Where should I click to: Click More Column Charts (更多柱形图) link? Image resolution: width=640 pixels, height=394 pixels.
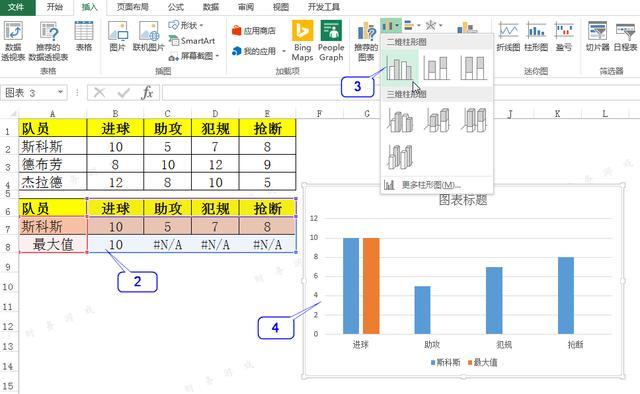423,185
